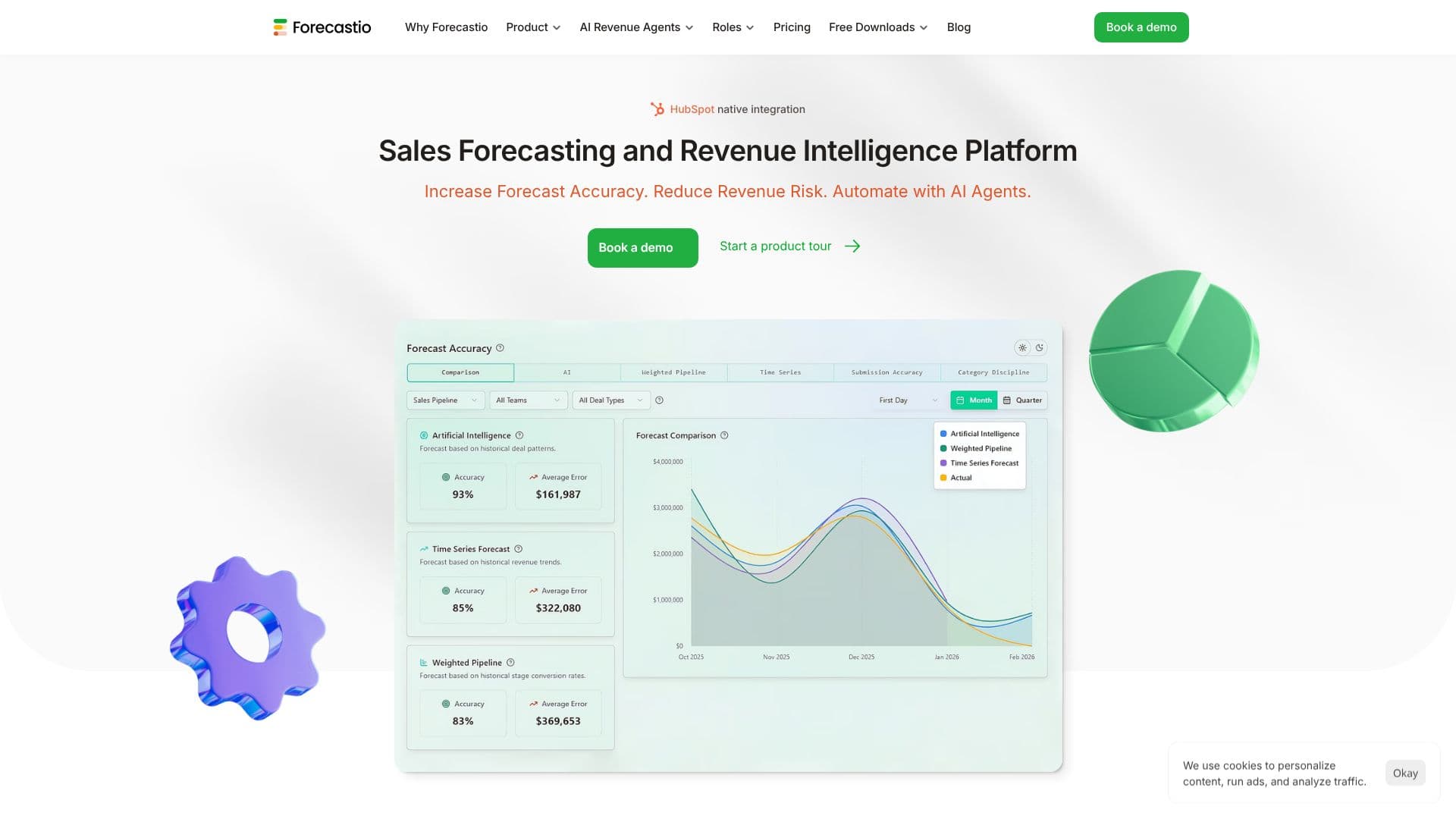Select Quarter view toggle
Viewport: 1456px width, 819px height.
coord(1022,400)
